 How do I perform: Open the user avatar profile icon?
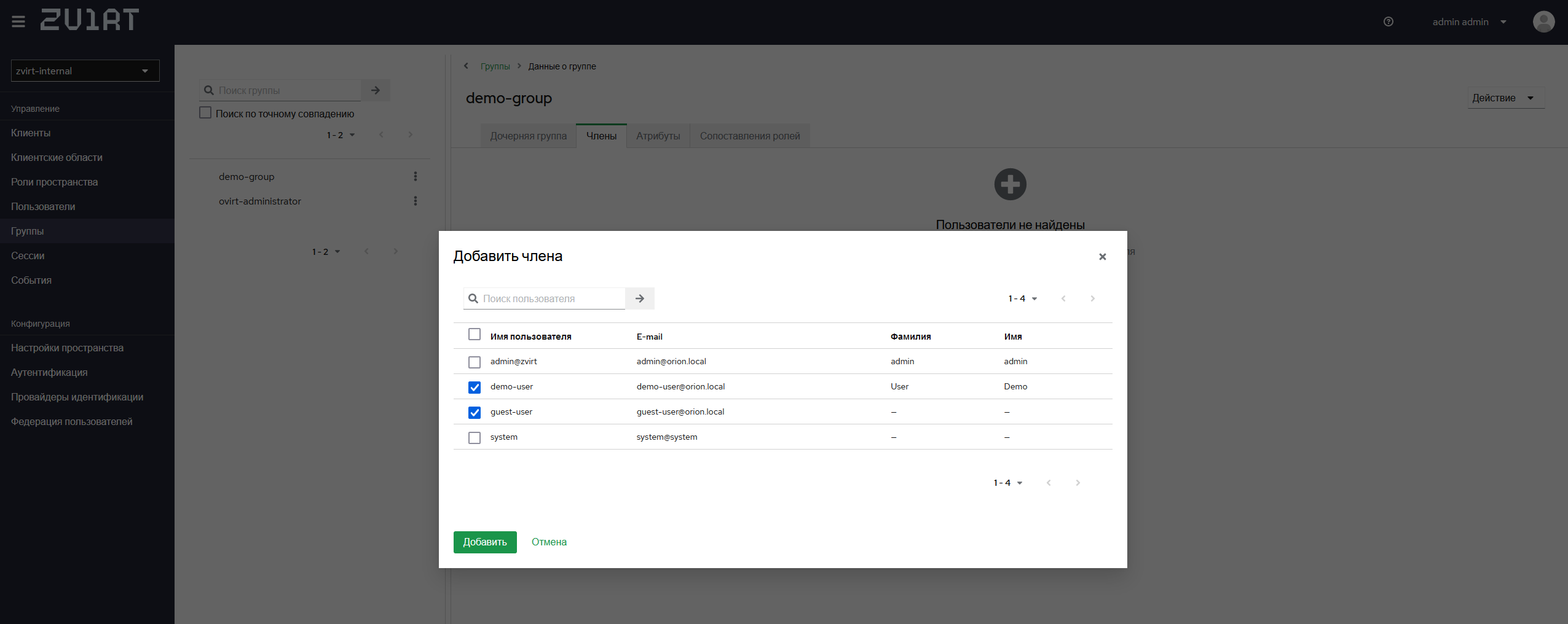coord(1543,21)
